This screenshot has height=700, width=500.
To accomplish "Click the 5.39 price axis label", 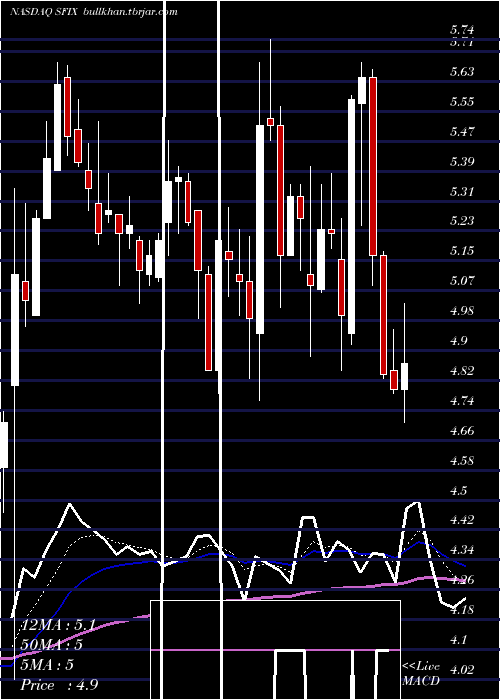I will click(462, 161).
